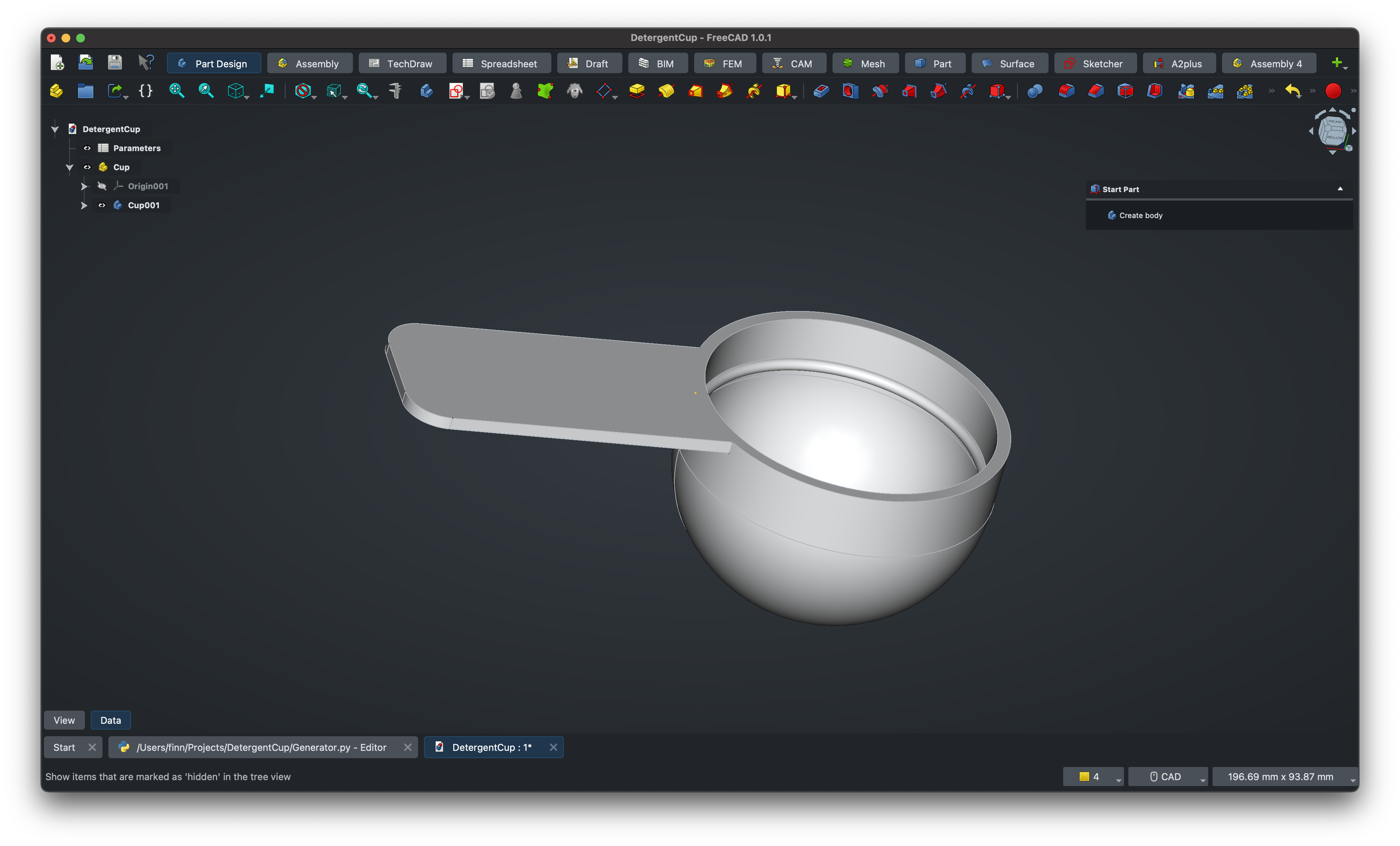The width and height of the screenshot is (1400, 846).
Task: Collapse the Cup tree node
Action: pos(69,168)
